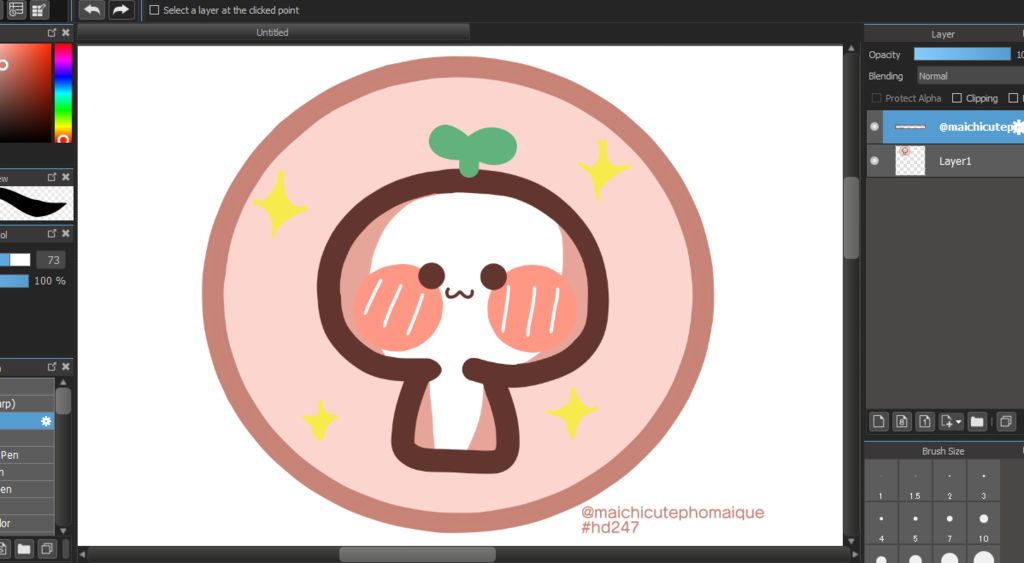Select the brush row ending in 'Pen'
Viewport: 1024px width, 563px height.
[x=27, y=455]
